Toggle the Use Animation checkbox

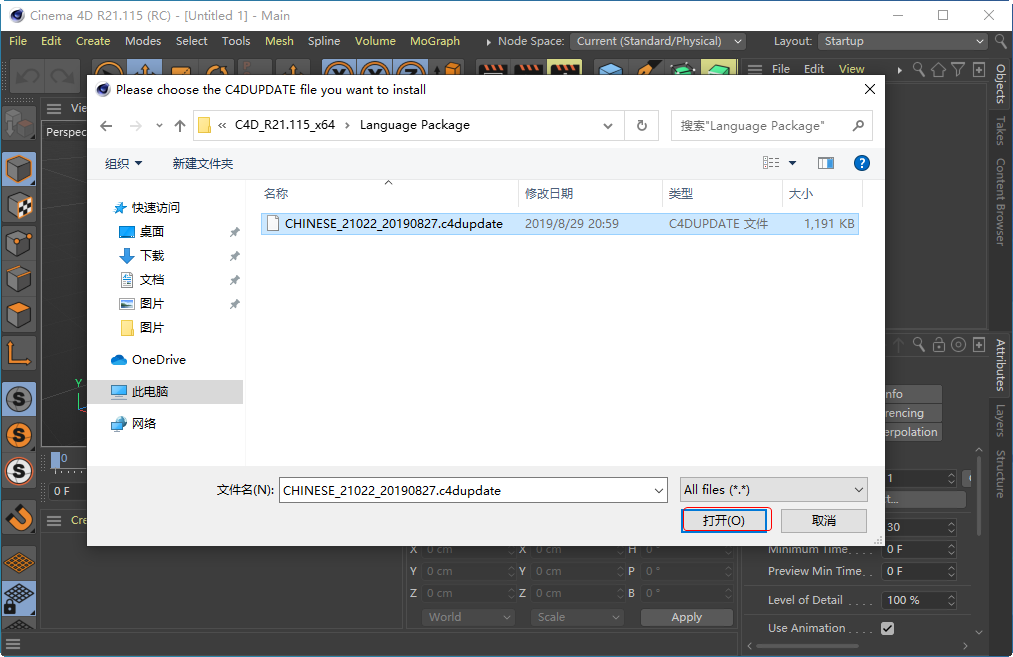pos(887,628)
